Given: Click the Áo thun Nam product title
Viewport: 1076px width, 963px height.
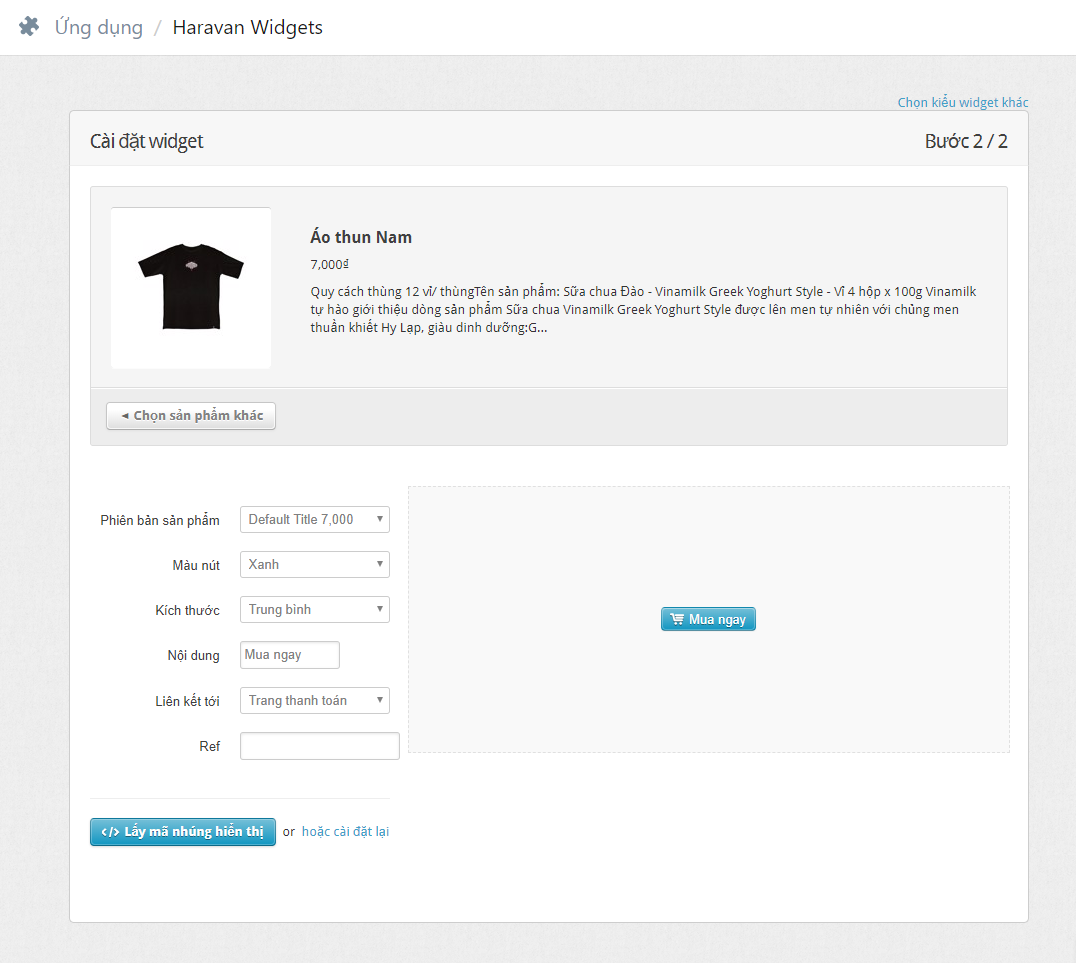Looking at the screenshot, I should tap(361, 237).
